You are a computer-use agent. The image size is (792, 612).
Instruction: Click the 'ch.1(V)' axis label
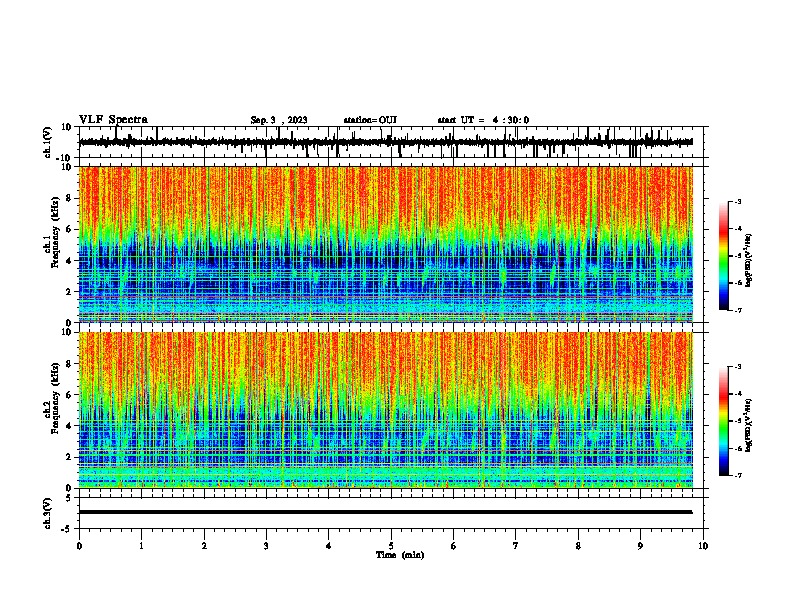point(47,142)
